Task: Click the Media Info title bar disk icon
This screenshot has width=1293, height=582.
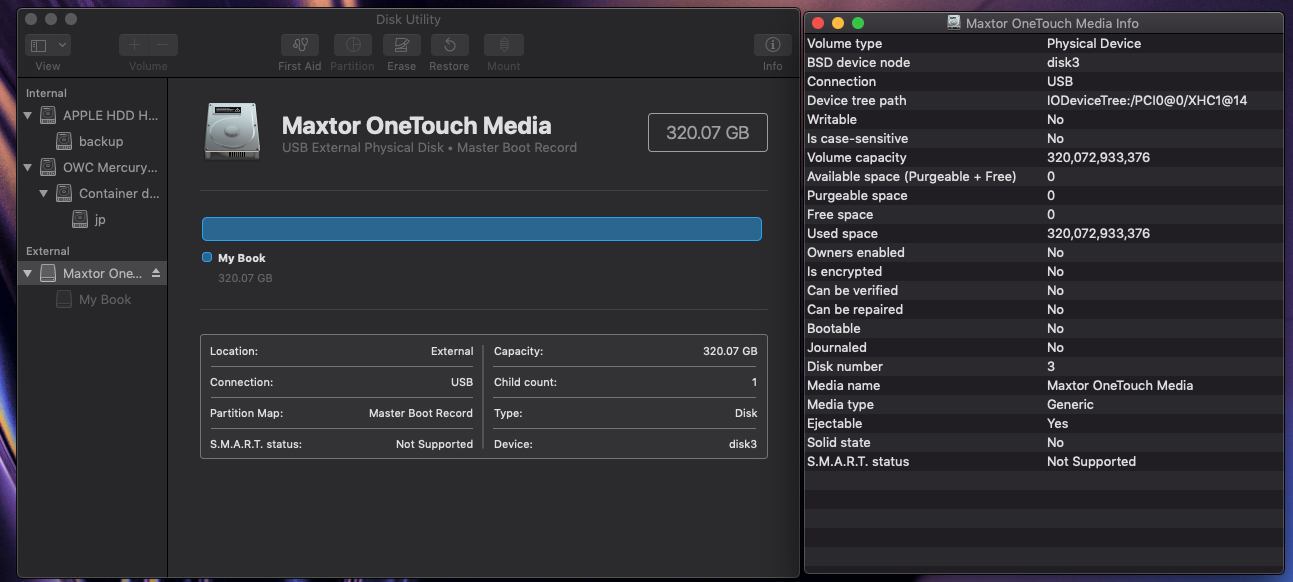Action: (x=955, y=23)
